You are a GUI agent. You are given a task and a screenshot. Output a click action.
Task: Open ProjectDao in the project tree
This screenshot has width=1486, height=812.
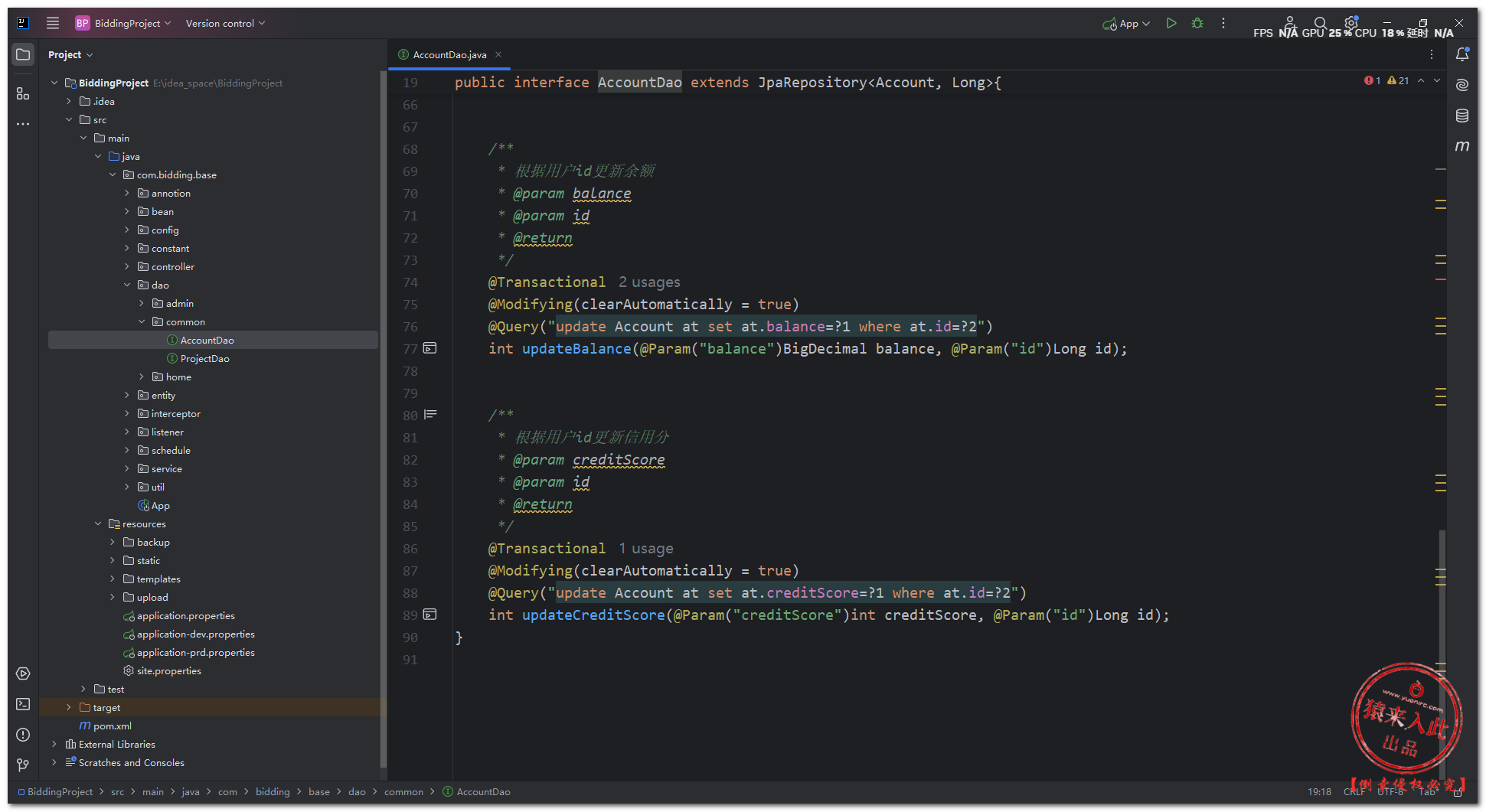pyautogui.click(x=204, y=359)
